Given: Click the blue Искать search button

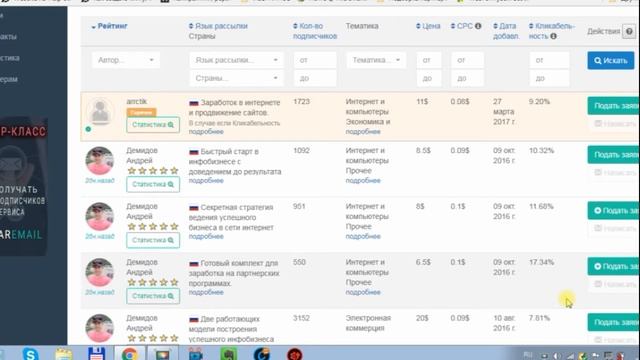Looking at the screenshot, I should [611, 60].
